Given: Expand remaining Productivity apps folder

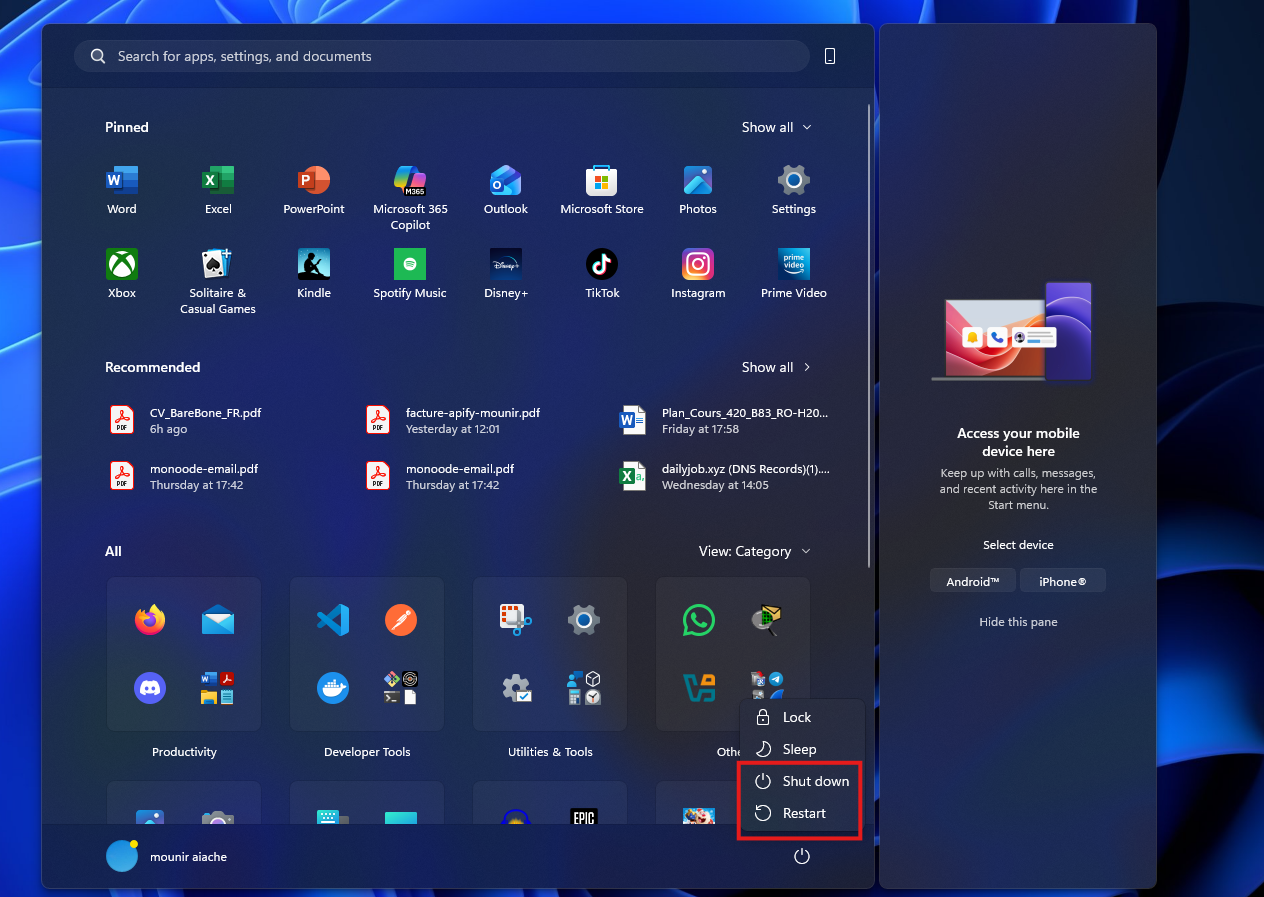Looking at the screenshot, I should click(x=218, y=688).
